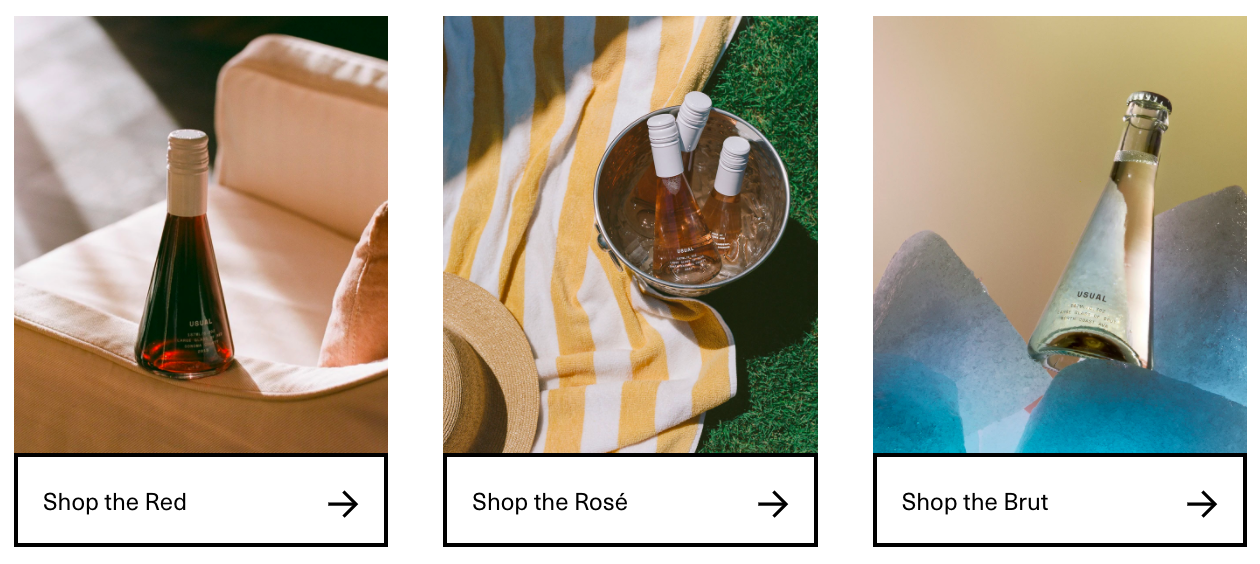Click the arrow icon beside Shop the Red
The height and width of the screenshot is (564, 1260).
click(343, 503)
